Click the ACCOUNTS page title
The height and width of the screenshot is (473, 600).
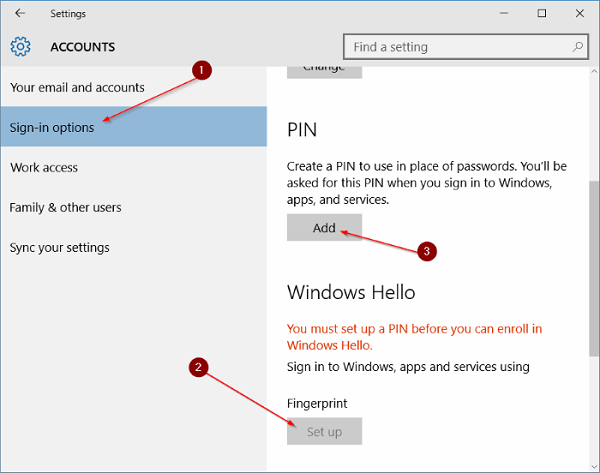tap(83, 47)
